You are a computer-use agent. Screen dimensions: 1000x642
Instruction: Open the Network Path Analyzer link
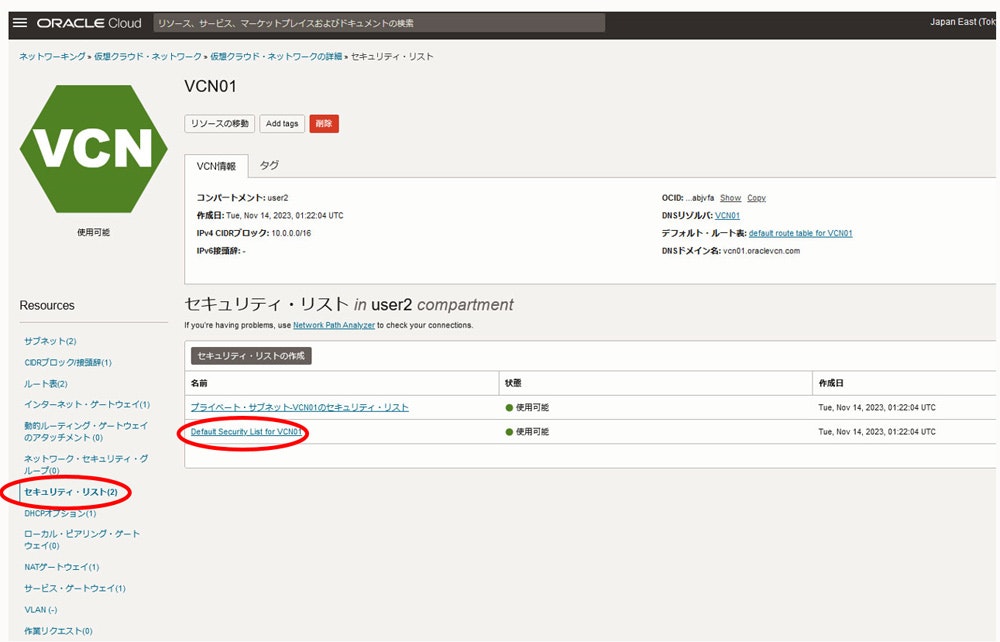pyautogui.click(x=334, y=325)
